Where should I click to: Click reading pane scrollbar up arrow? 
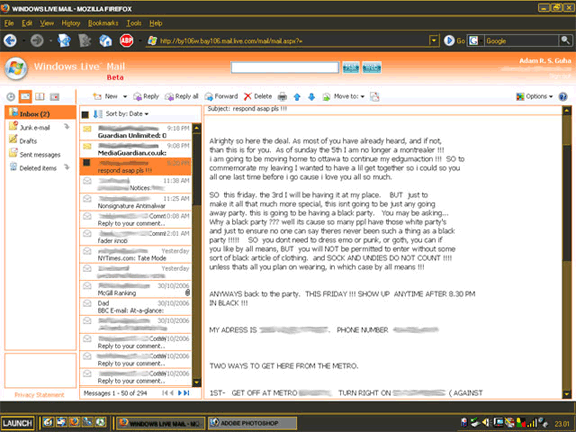(x=567, y=110)
